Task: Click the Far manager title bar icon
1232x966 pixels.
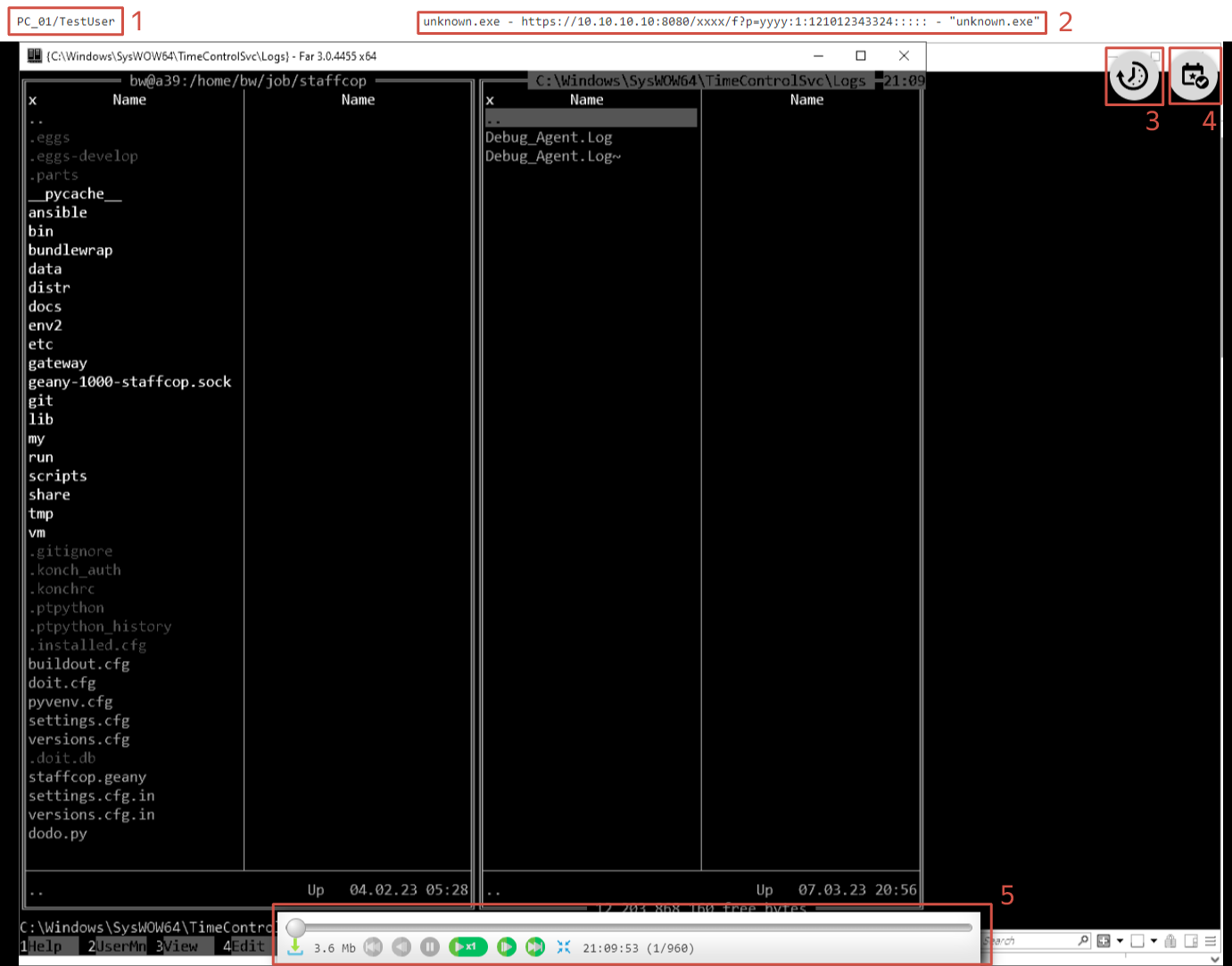Action: [35, 56]
